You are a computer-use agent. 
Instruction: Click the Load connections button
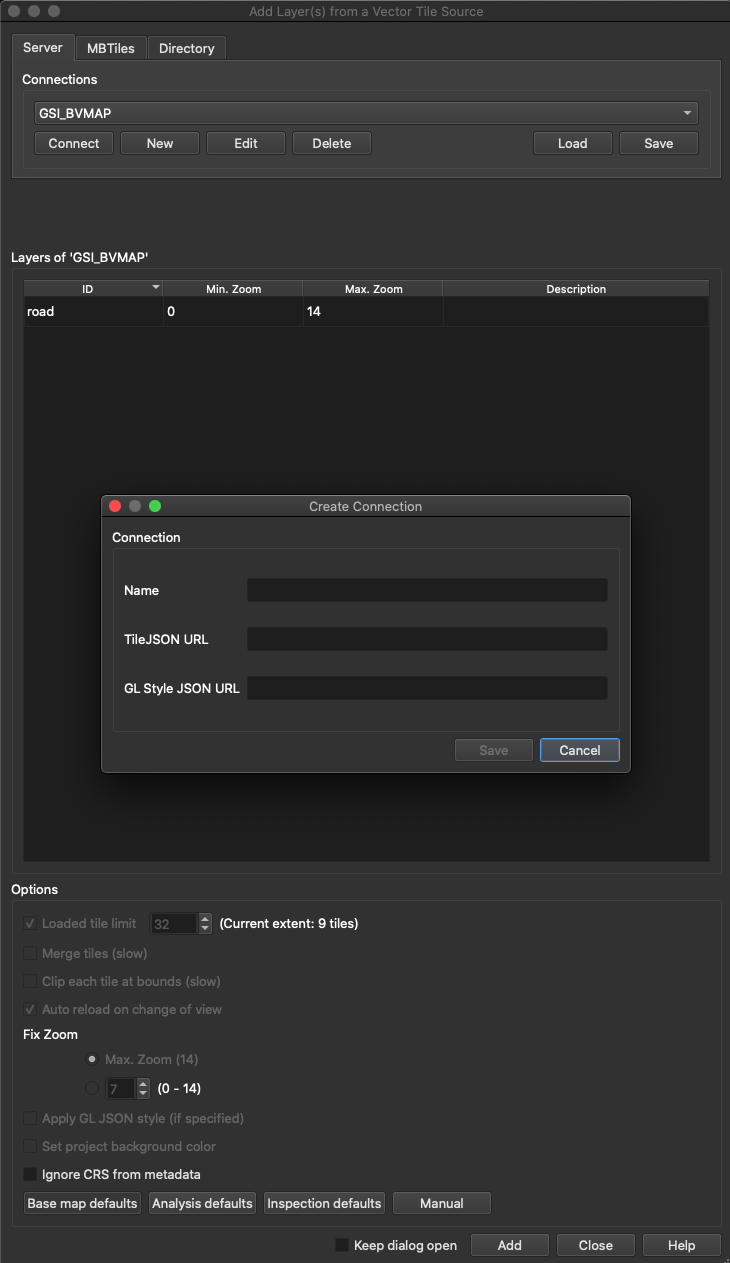click(x=573, y=143)
